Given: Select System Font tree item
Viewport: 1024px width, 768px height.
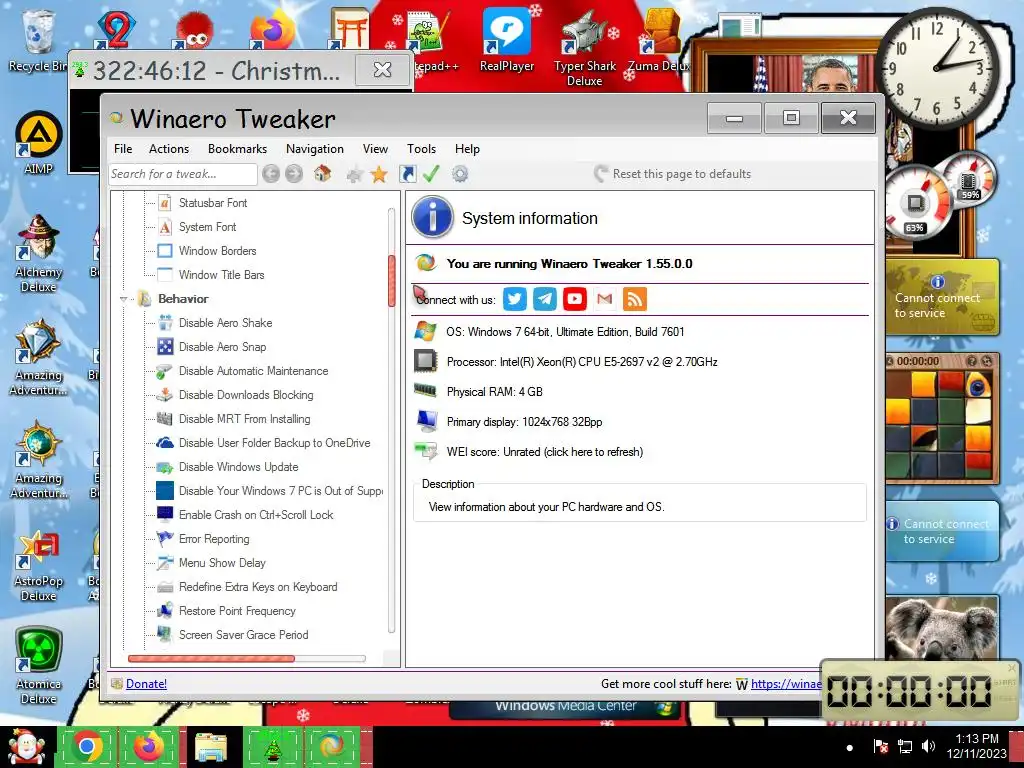Looking at the screenshot, I should (208, 227).
